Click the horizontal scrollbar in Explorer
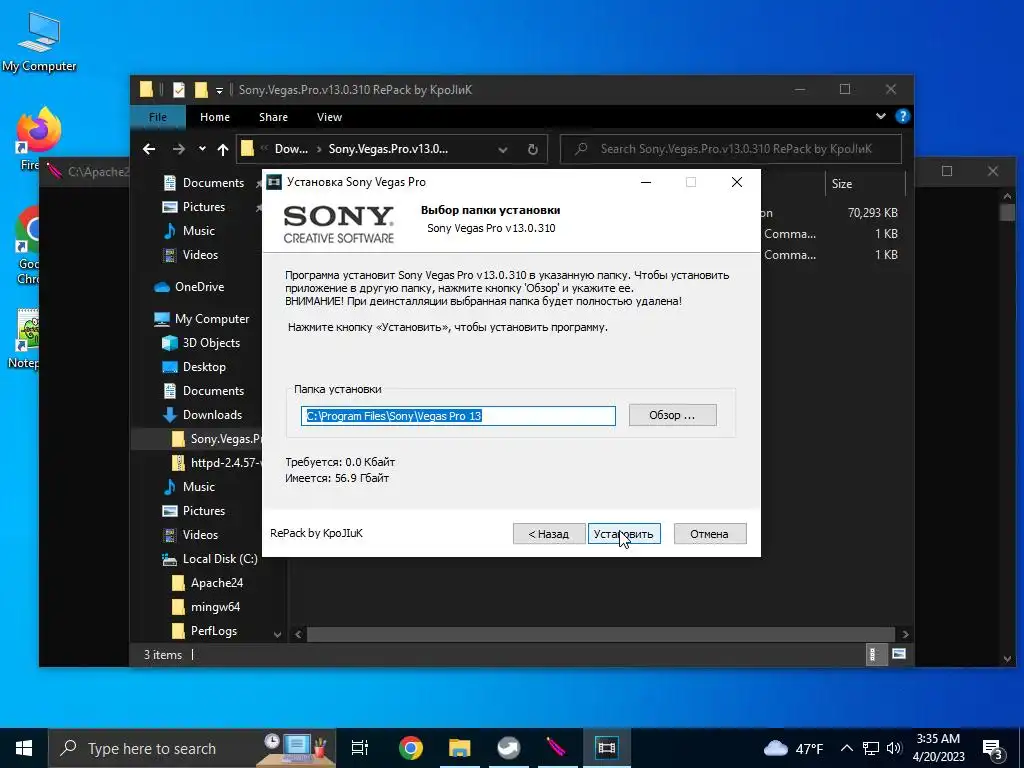Image resolution: width=1024 pixels, height=768 pixels. tap(601, 634)
